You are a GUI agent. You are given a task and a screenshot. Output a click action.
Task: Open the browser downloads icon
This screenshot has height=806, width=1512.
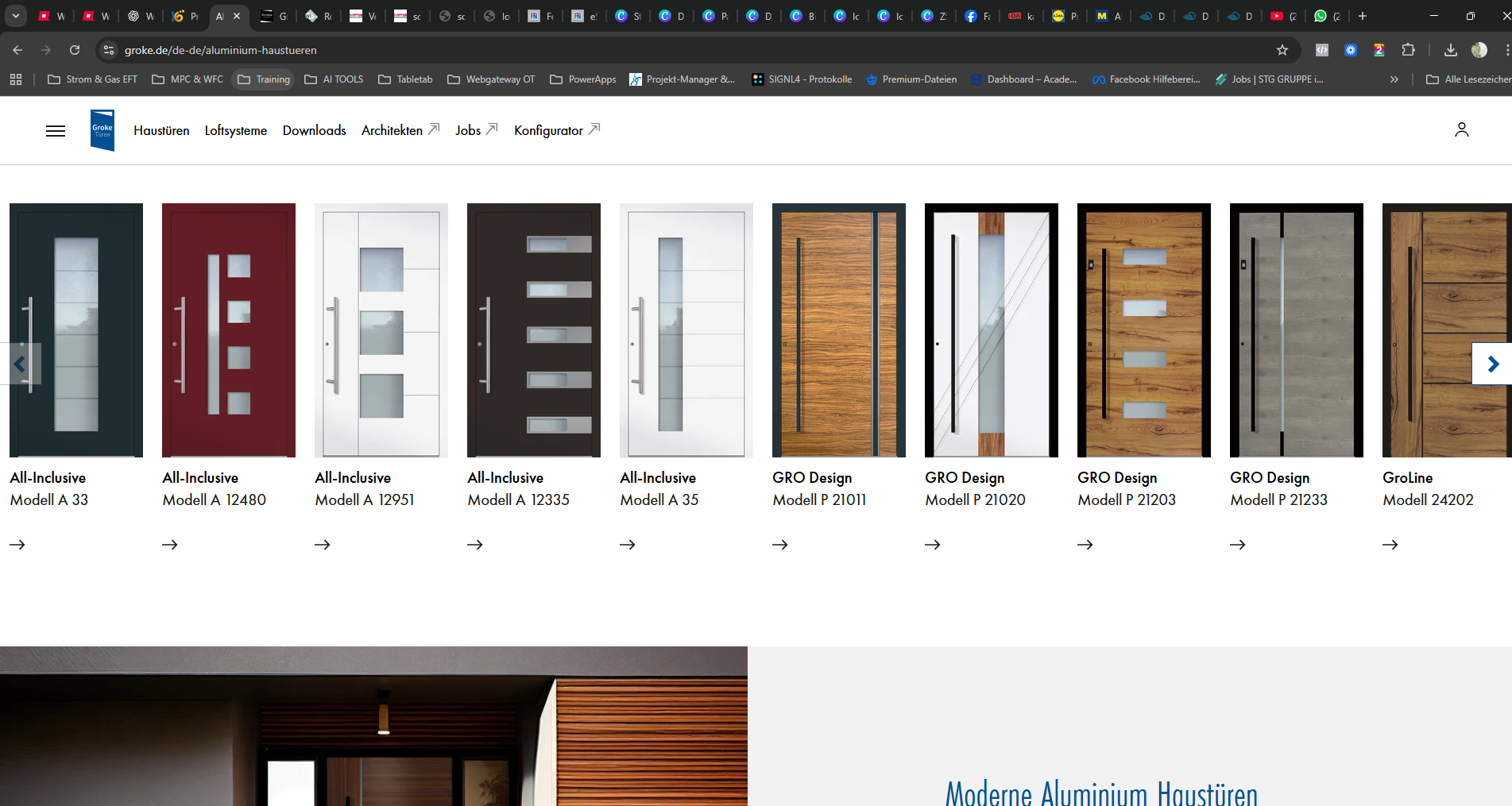click(x=1450, y=50)
